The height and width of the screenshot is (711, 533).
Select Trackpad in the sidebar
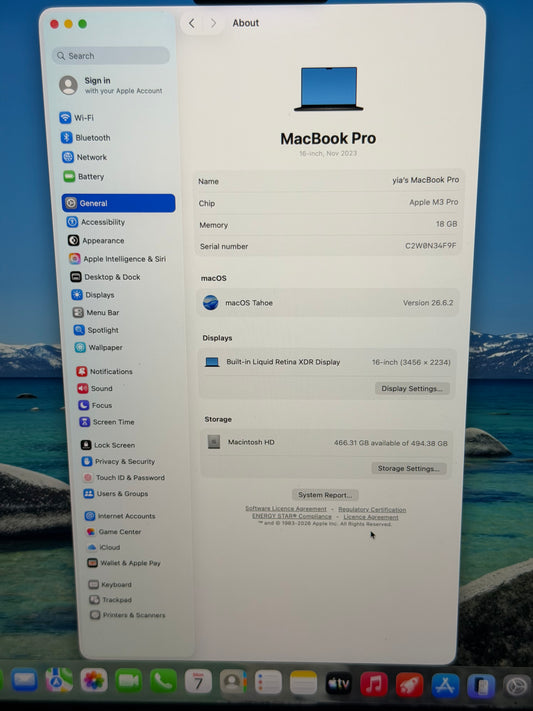[x=111, y=600]
